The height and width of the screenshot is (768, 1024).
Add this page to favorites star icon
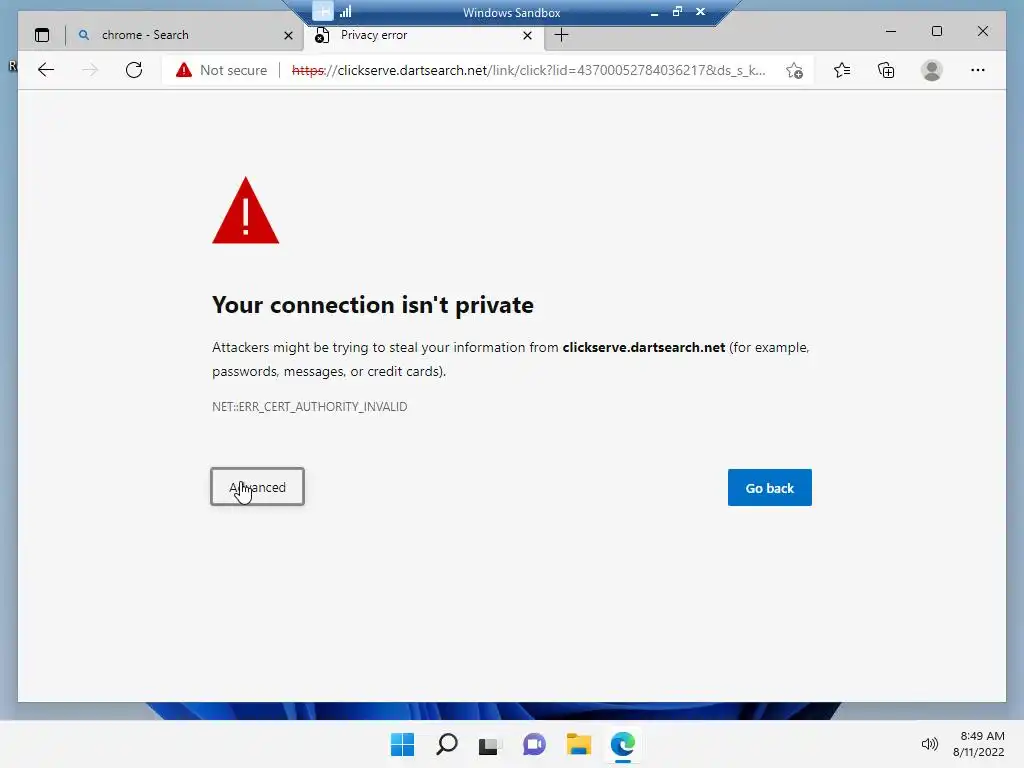point(794,71)
